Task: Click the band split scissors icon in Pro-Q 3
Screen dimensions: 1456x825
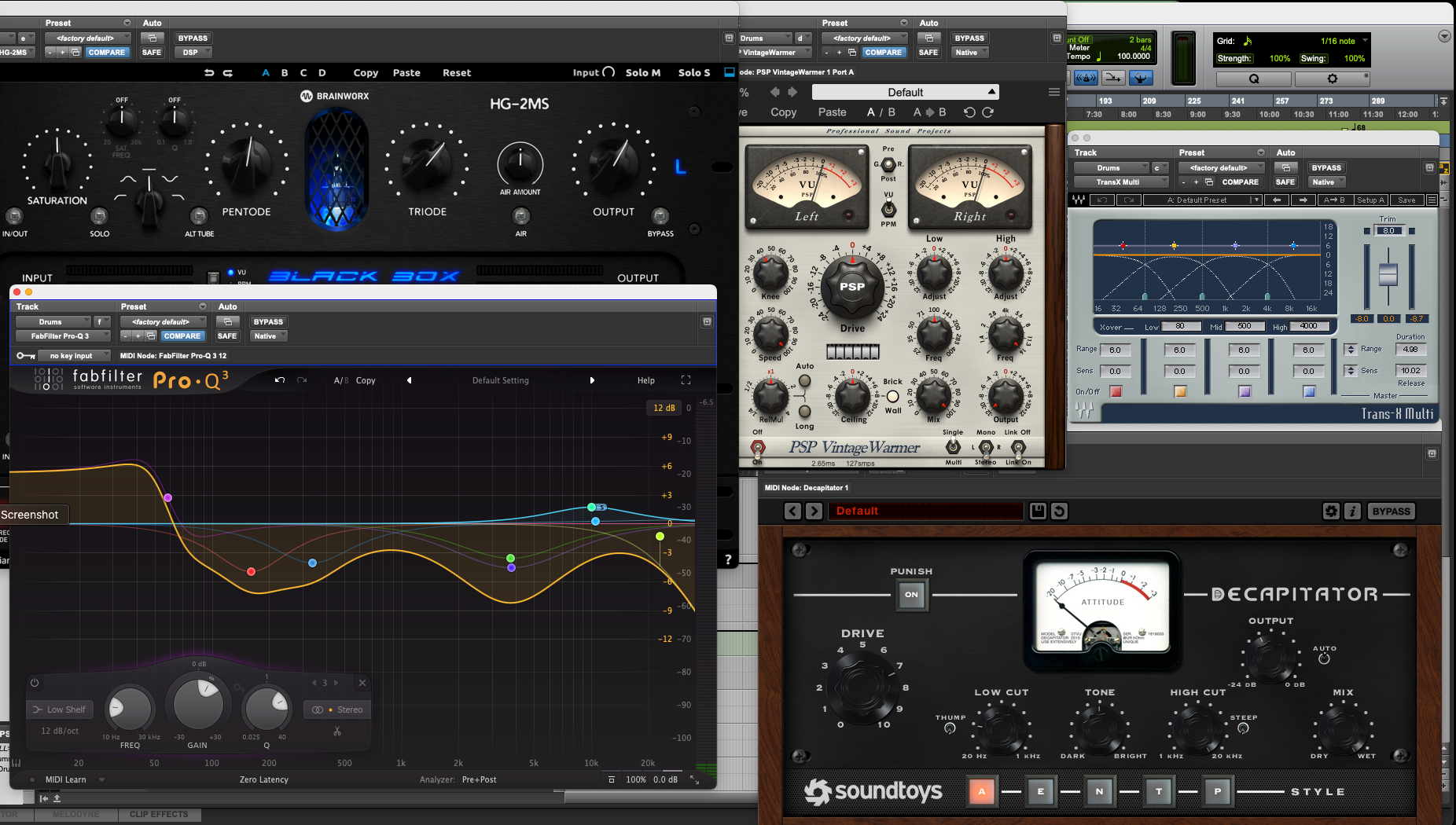Action: (337, 731)
